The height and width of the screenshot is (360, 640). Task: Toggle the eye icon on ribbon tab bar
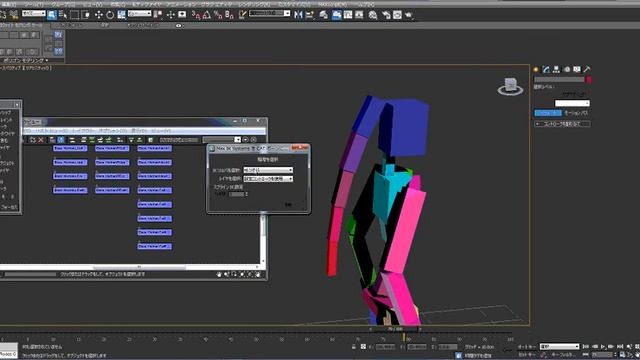tap(178, 25)
